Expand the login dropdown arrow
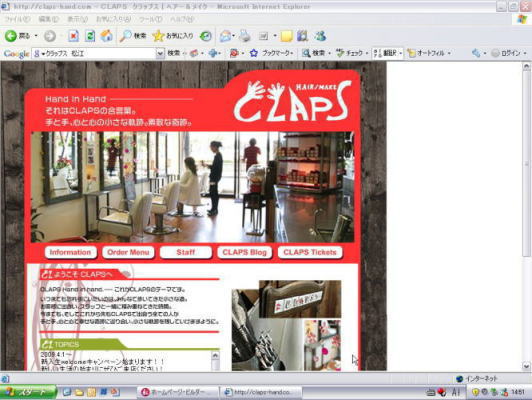The height and width of the screenshot is (400, 532). pyautogui.click(x=525, y=53)
